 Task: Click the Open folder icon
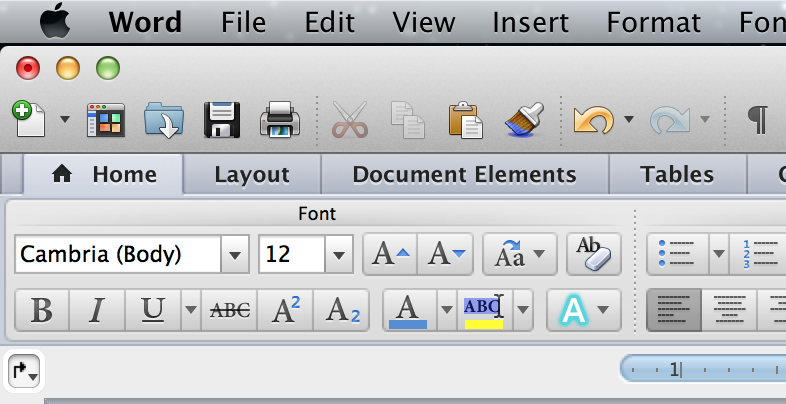click(x=164, y=120)
